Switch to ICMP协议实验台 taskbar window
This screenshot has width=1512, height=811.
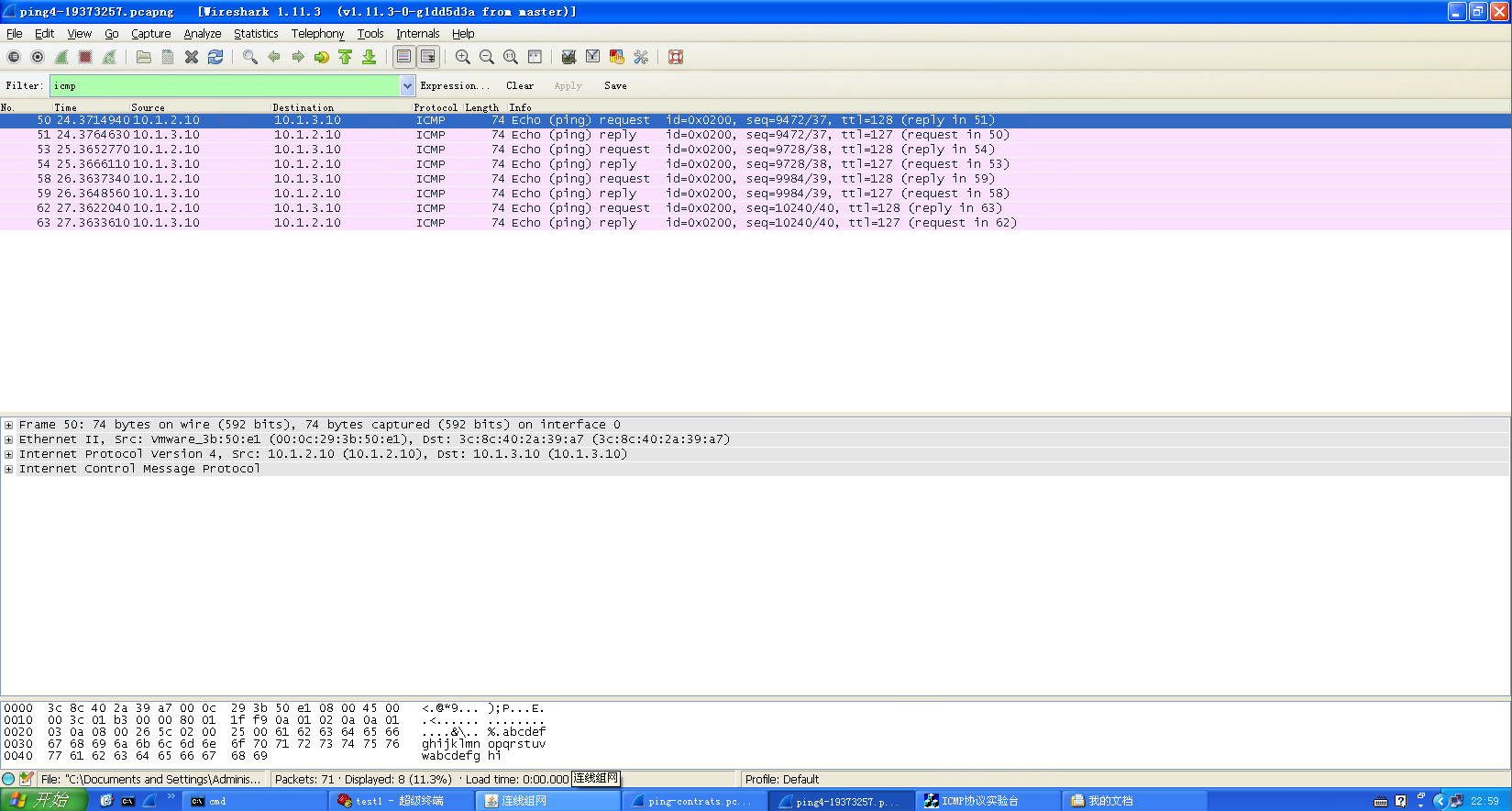tap(988, 801)
